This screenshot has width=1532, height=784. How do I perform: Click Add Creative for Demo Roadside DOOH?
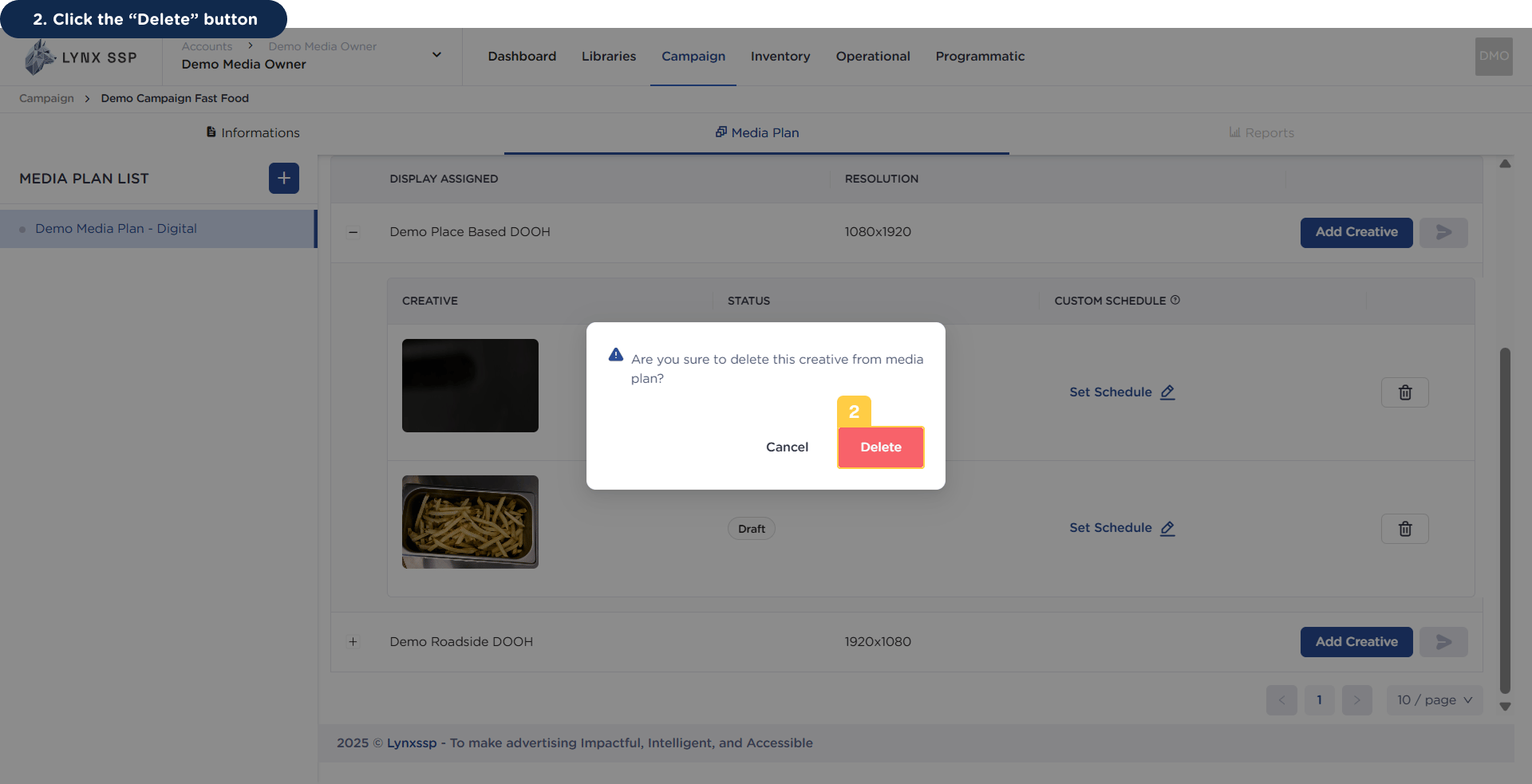coord(1356,642)
